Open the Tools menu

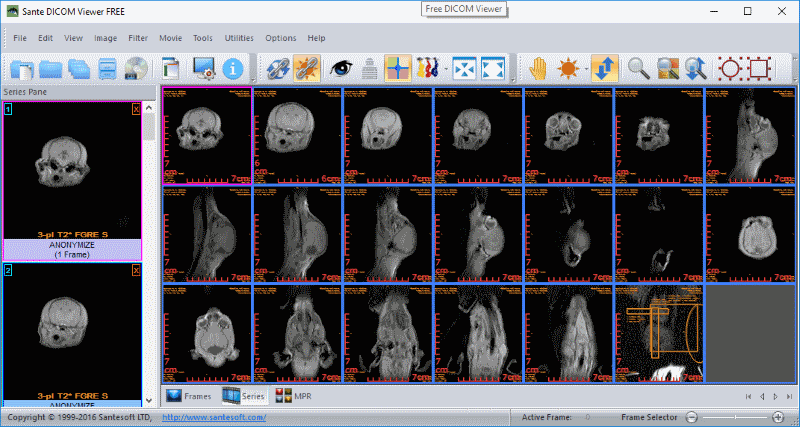203,38
